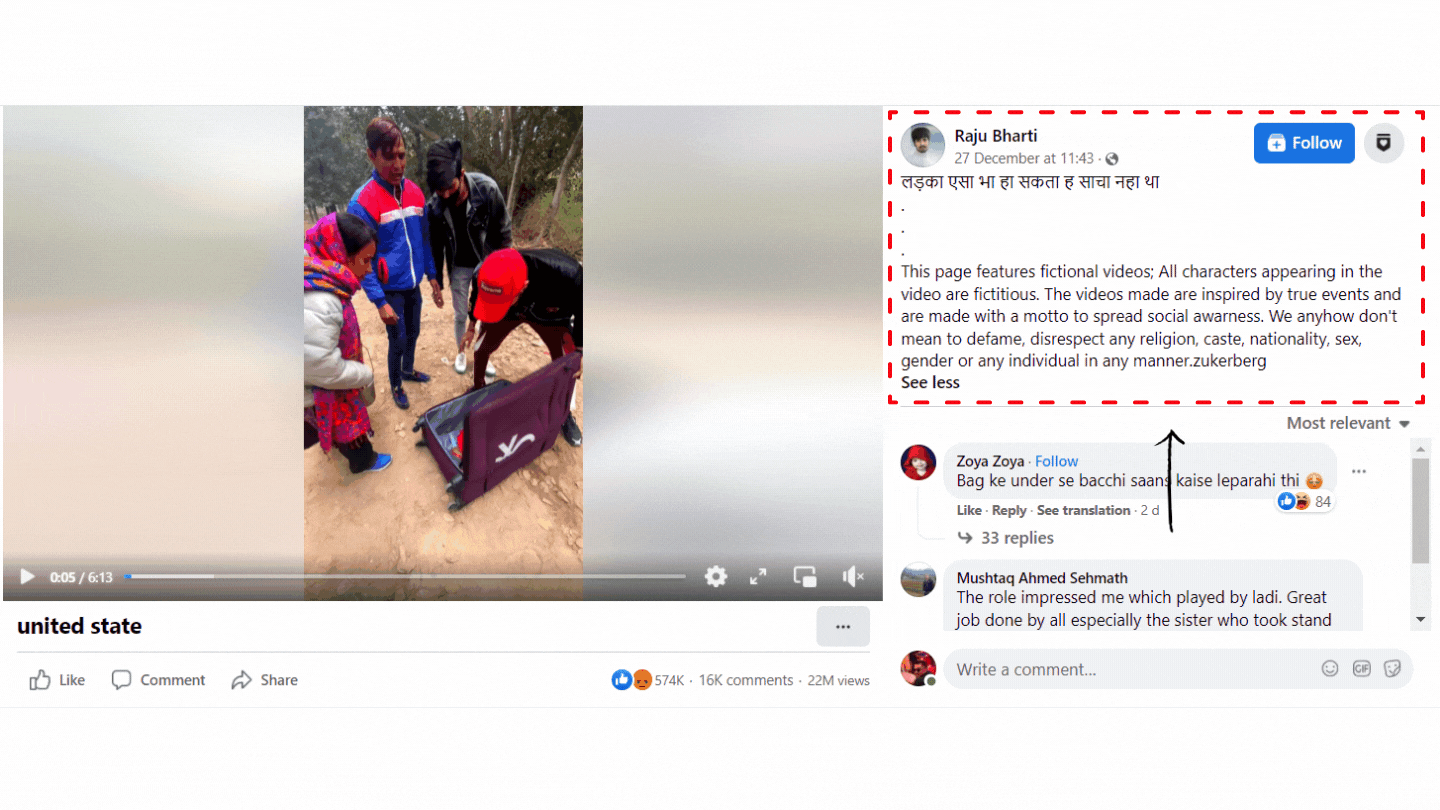Open the video options three-dot button

tap(843, 627)
